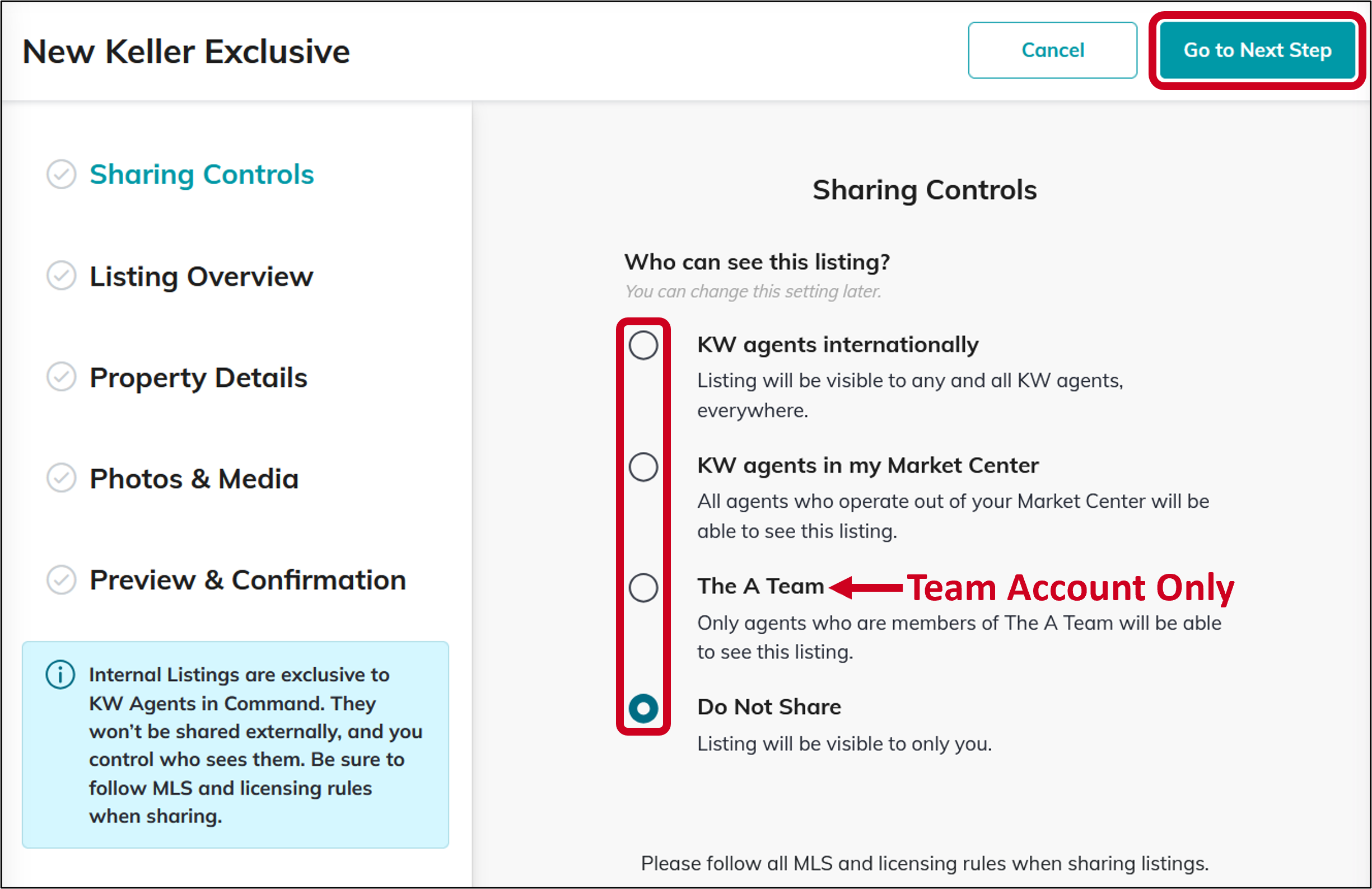The height and width of the screenshot is (889, 1372).
Task: Choose KW agents in my Market Center
Action: pyautogui.click(x=643, y=467)
